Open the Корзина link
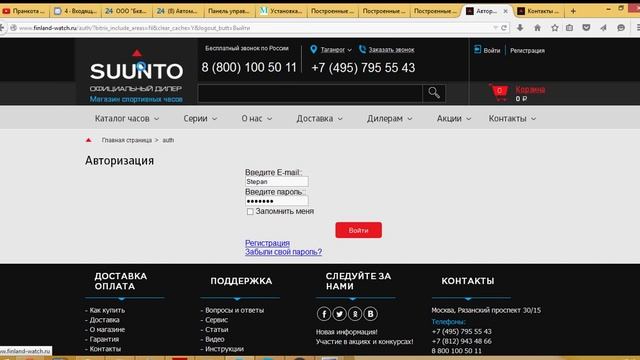Viewport: 640px width, 360px height. click(x=530, y=89)
